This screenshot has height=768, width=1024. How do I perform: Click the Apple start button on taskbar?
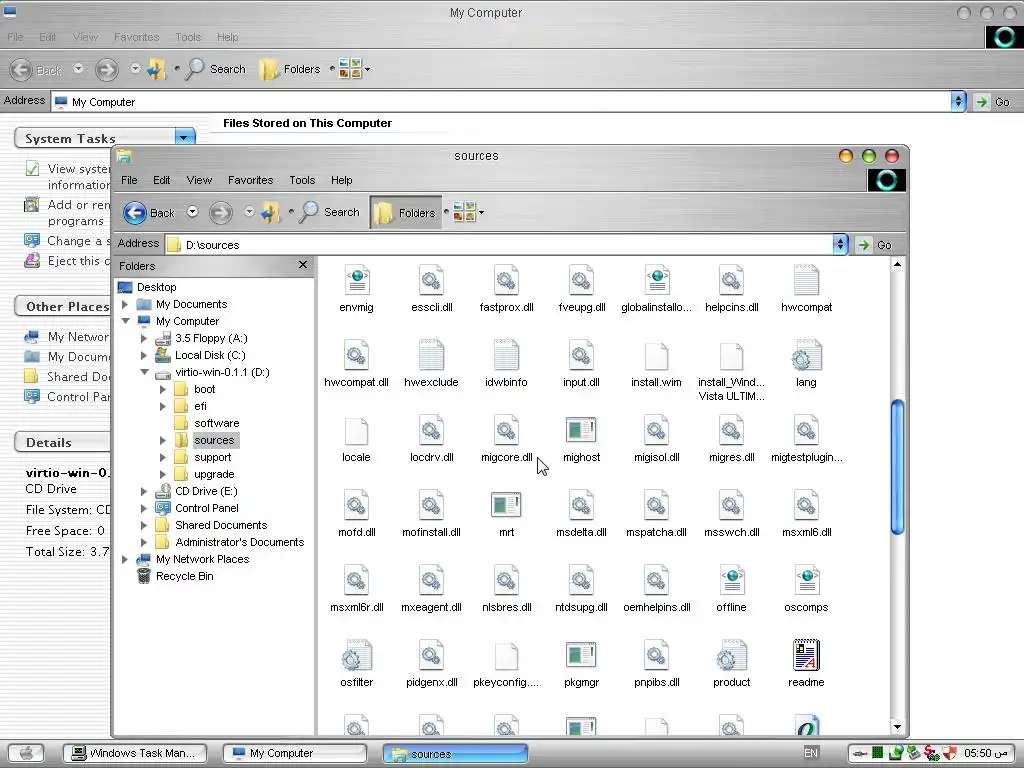pyautogui.click(x=27, y=753)
